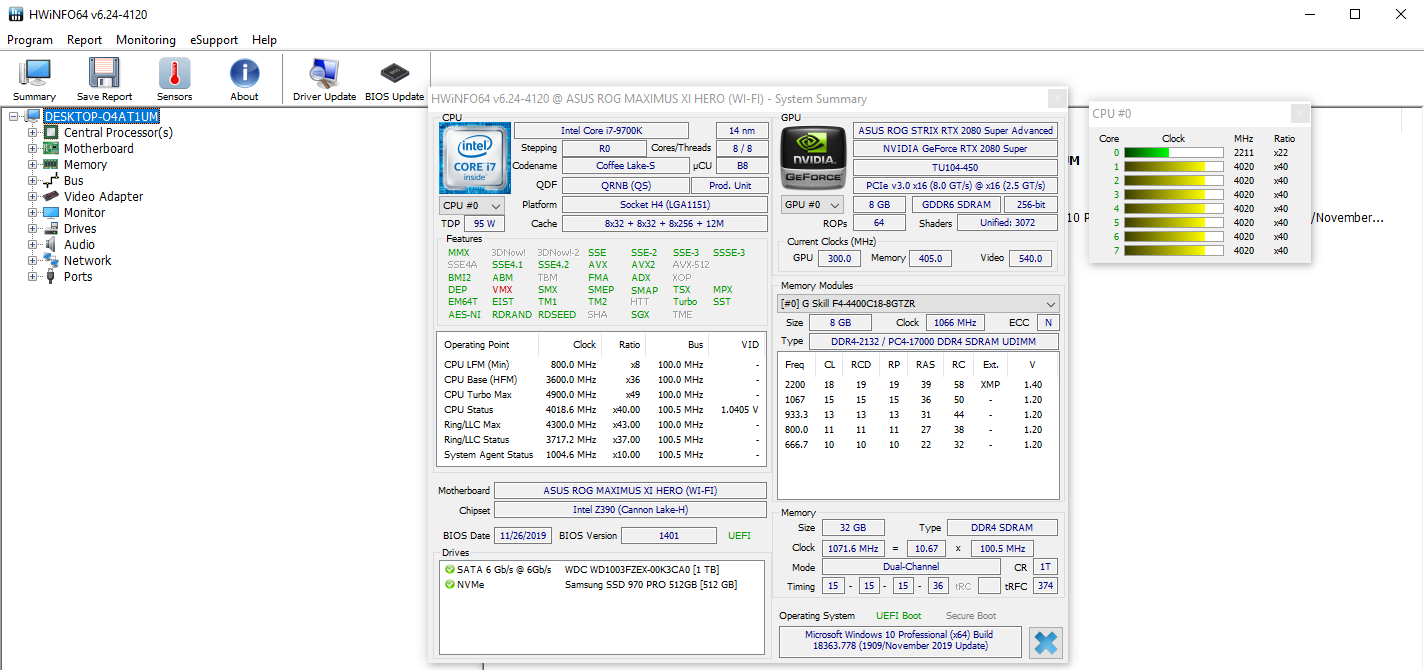This screenshot has width=1424, height=670.
Task: Select Network in the tree
Action: [88, 260]
